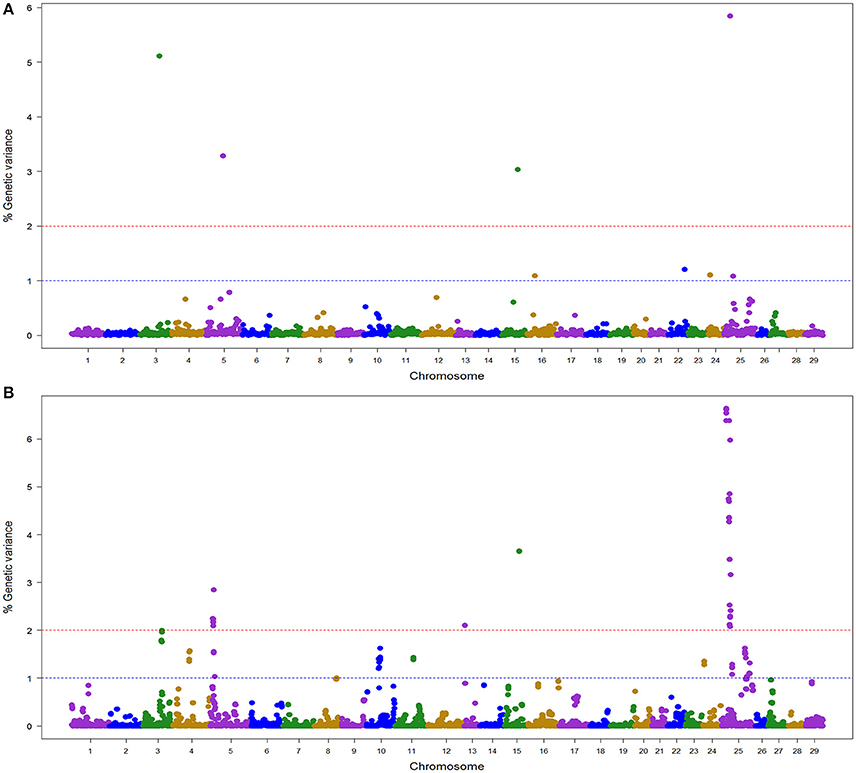Pick the gold chromosome 16 point near 1 in panel A
856x773 pixels.
(535, 276)
